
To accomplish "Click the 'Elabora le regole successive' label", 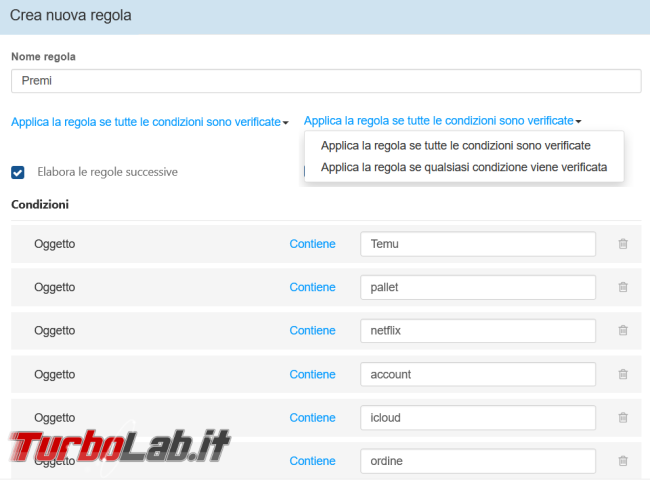I will coord(107,172).
